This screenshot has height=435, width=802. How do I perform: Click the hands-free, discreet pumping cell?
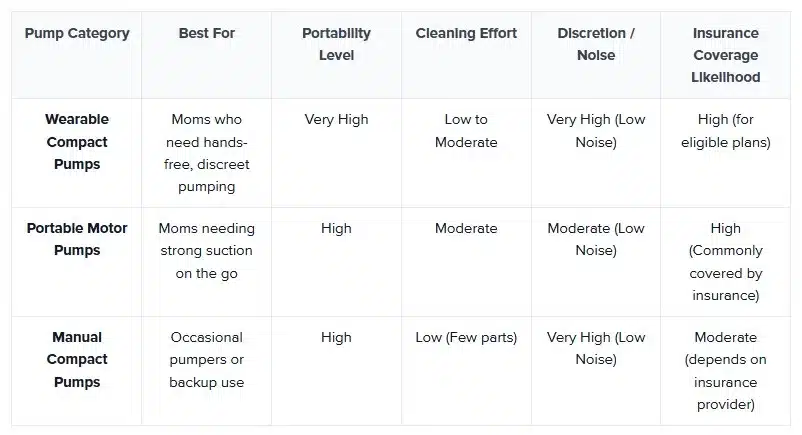(206, 153)
